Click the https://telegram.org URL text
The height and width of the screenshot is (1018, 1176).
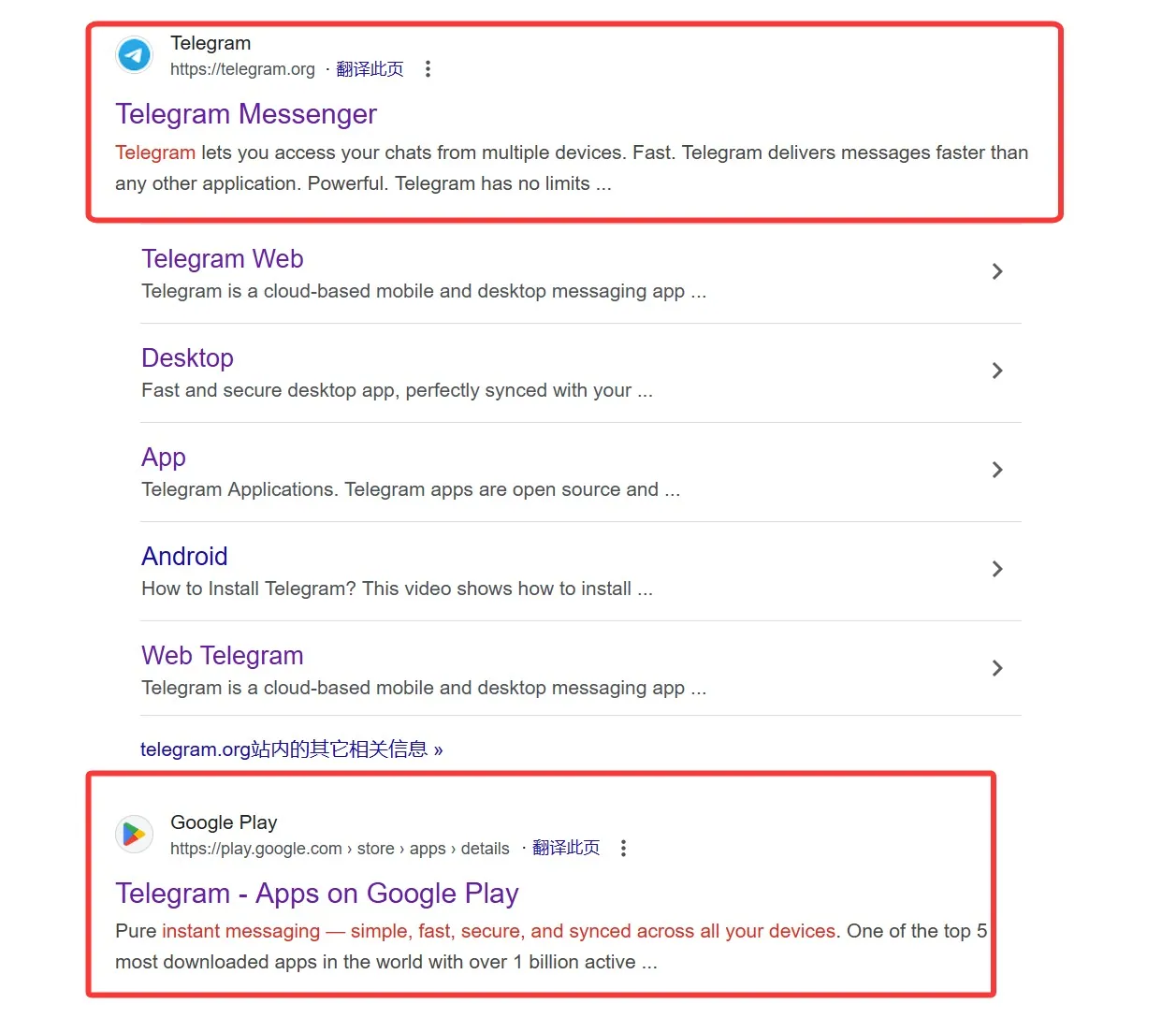click(x=242, y=69)
